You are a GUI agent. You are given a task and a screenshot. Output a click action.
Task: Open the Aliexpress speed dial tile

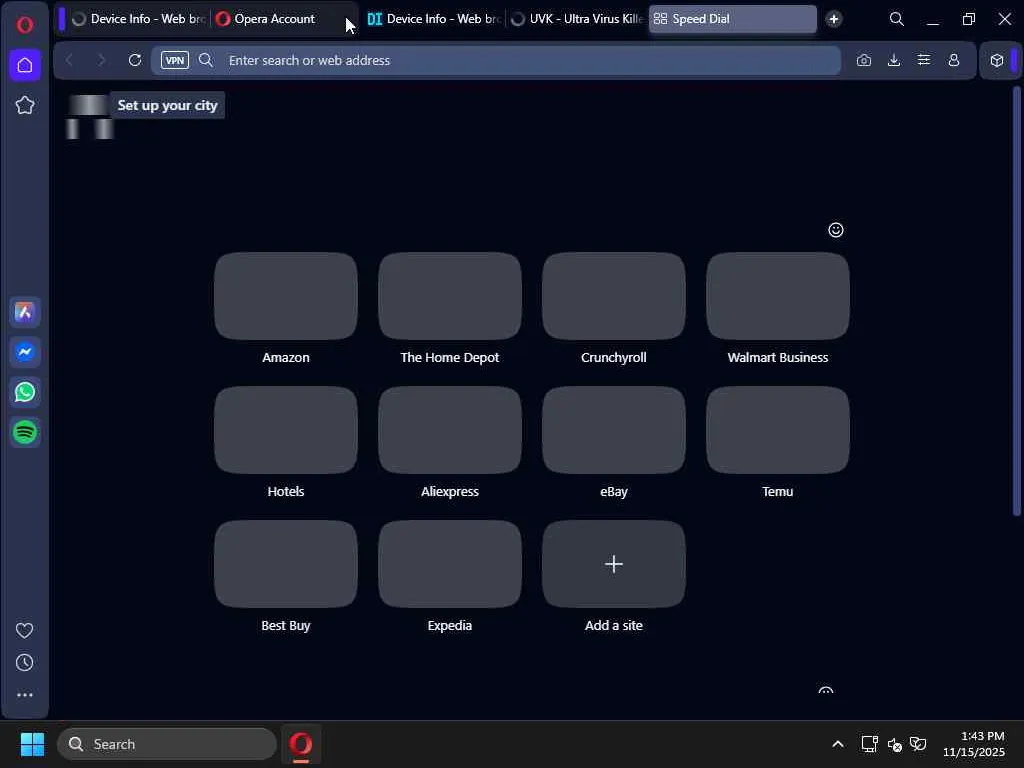tap(449, 430)
